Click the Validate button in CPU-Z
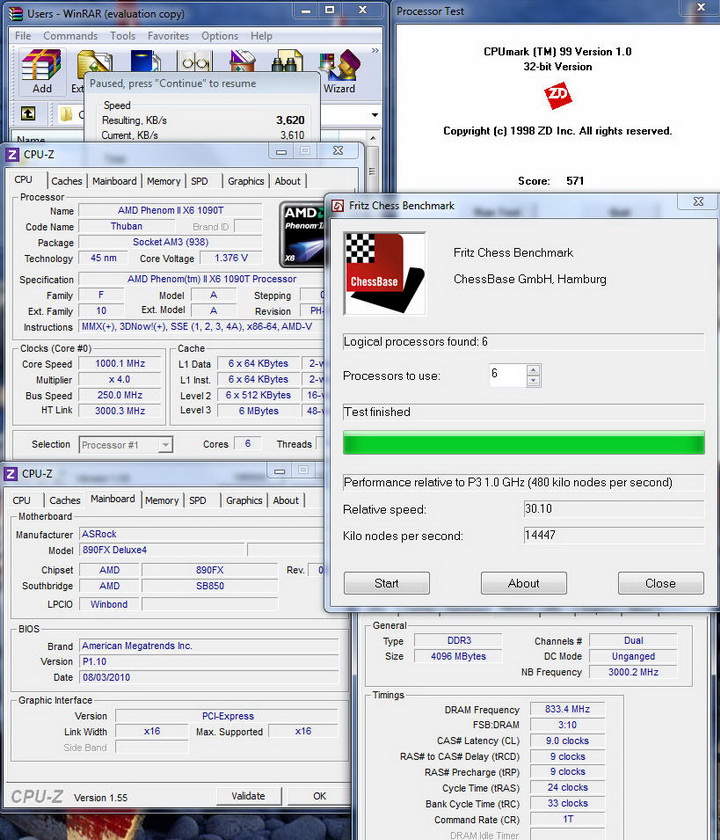Image resolution: width=720 pixels, height=840 pixels. pyautogui.click(x=249, y=796)
